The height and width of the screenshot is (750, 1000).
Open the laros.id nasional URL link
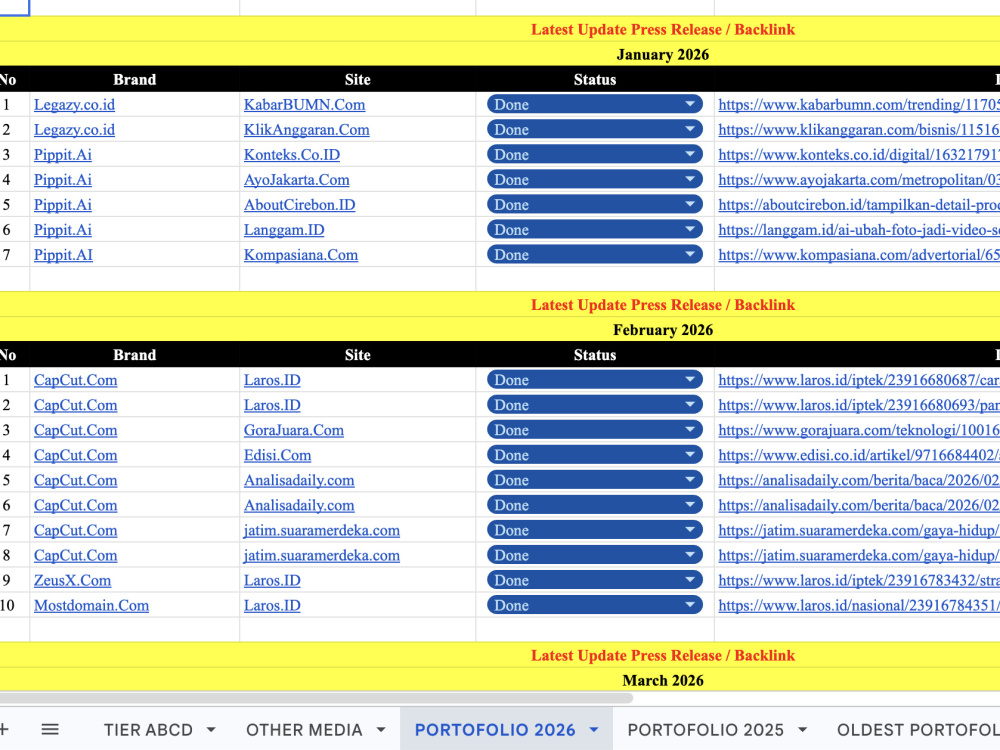[x=858, y=605]
